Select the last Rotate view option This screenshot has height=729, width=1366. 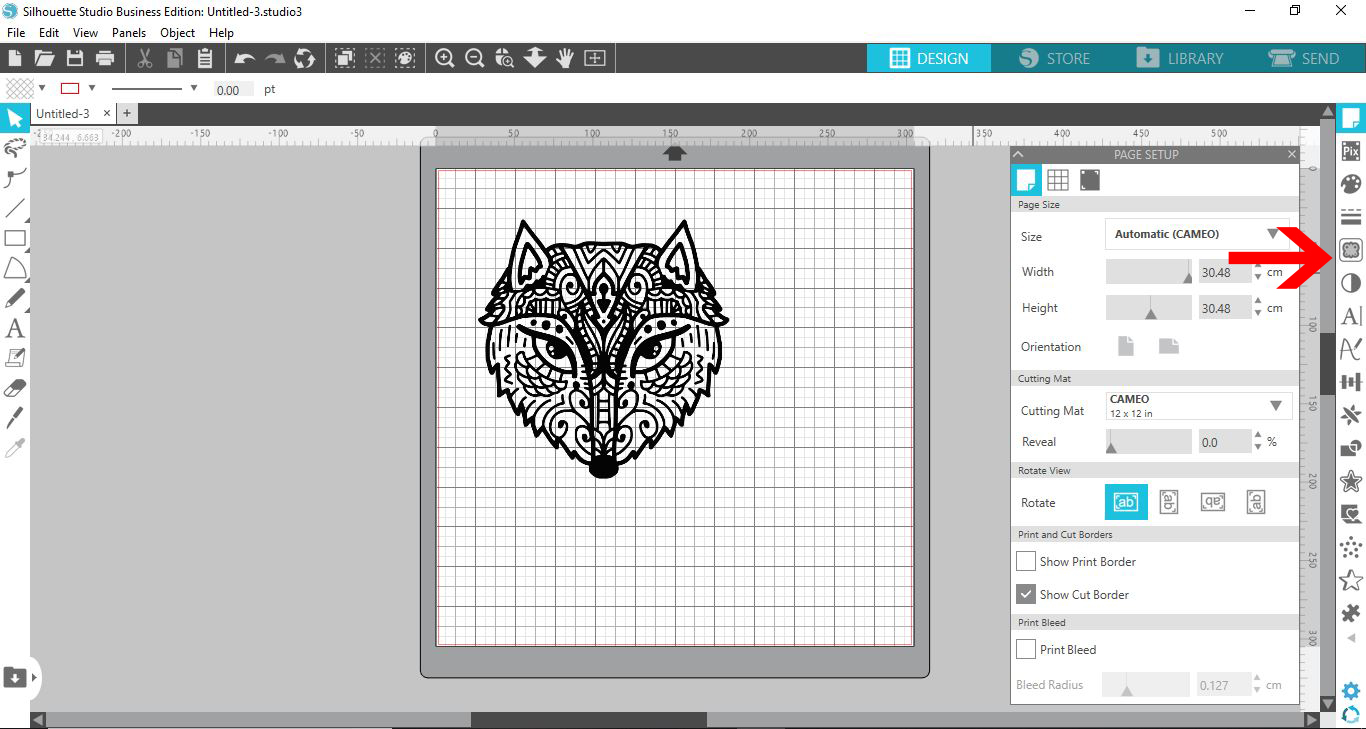pos(1256,502)
